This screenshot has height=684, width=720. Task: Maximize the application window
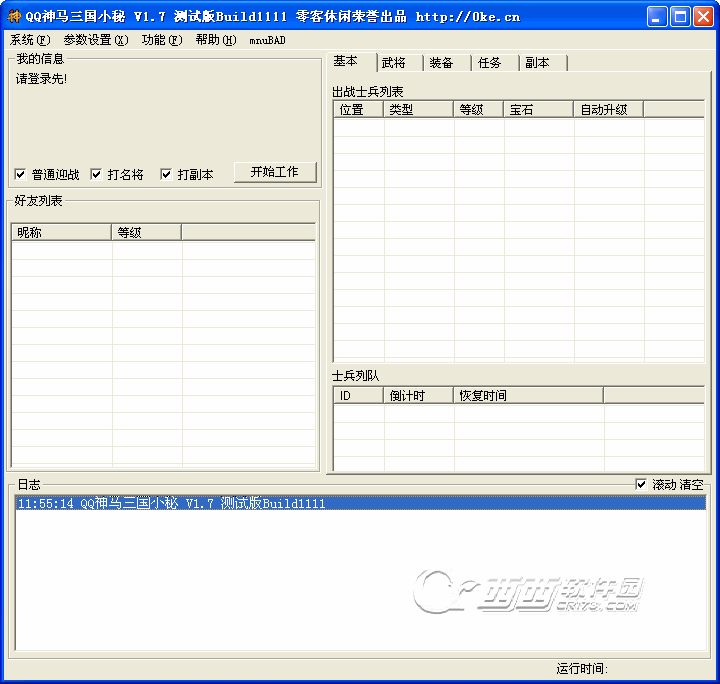pos(680,17)
